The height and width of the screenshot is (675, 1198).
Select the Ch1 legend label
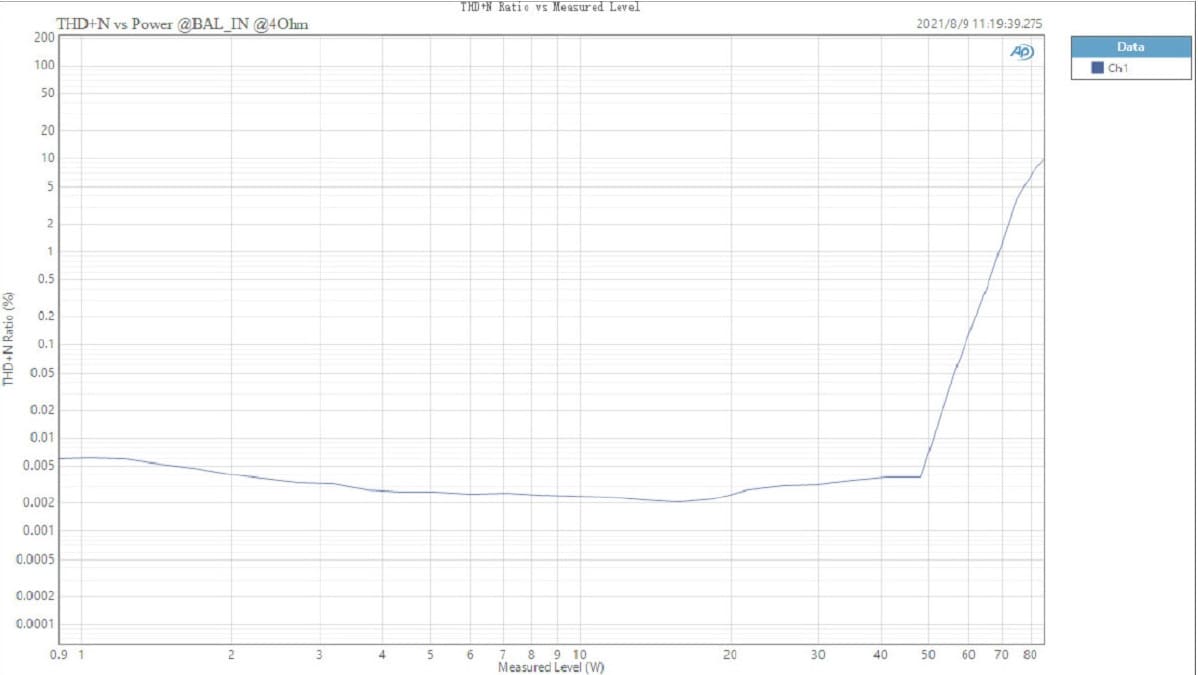pyautogui.click(x=1118, y=68)
